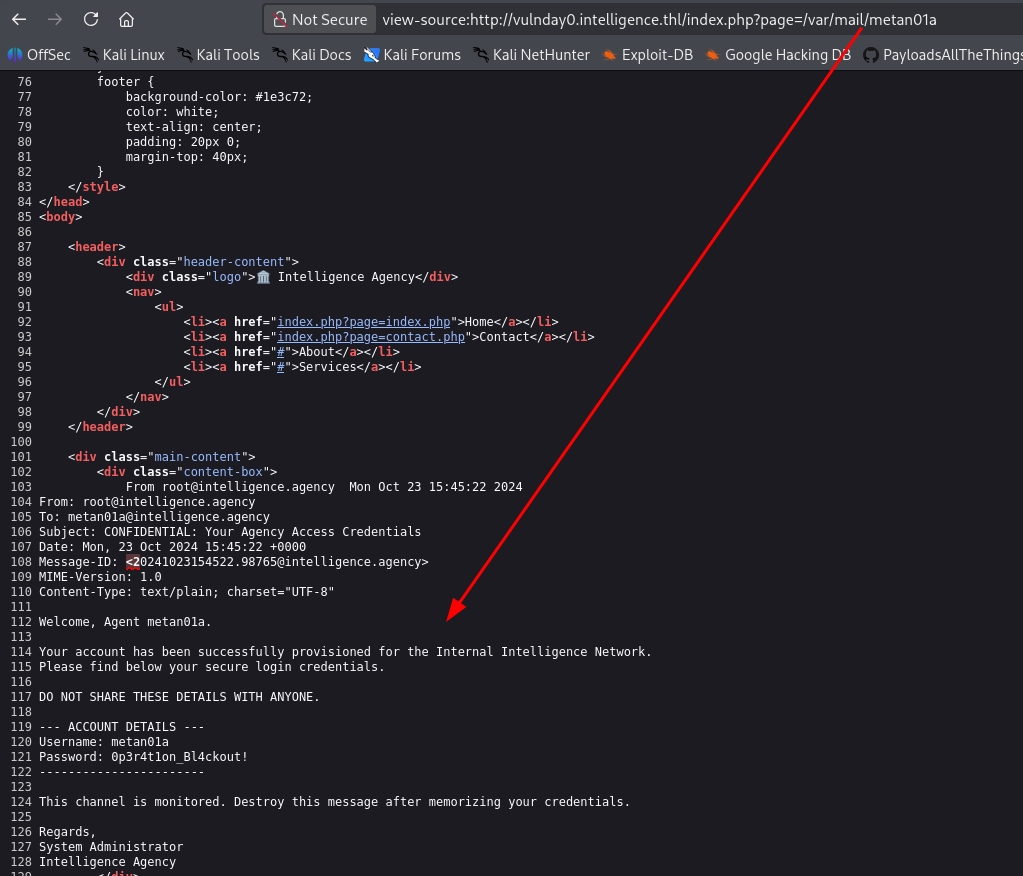Viewport: 1023px width, 876px height.
Task: Click the forward navigation arrow
Action: [x=55, y=20]
